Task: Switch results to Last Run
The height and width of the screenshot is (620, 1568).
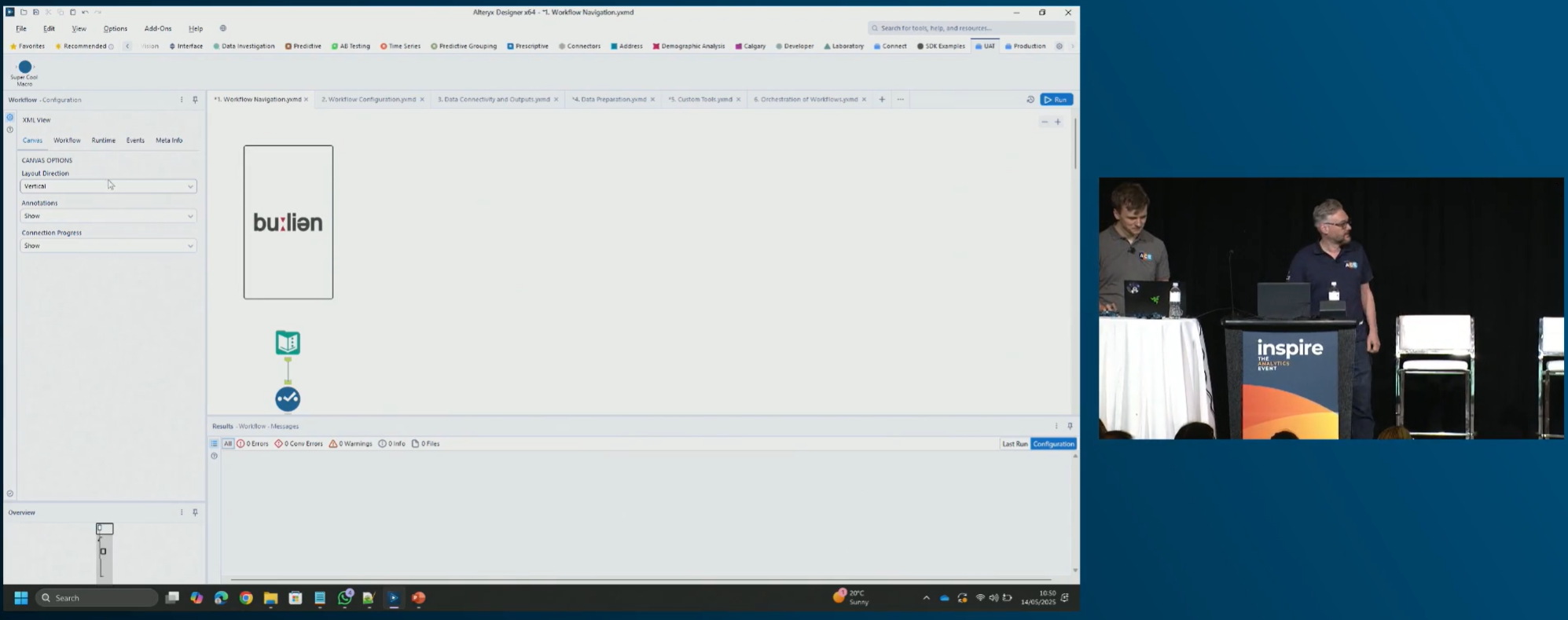Action: click(1015, 444)
